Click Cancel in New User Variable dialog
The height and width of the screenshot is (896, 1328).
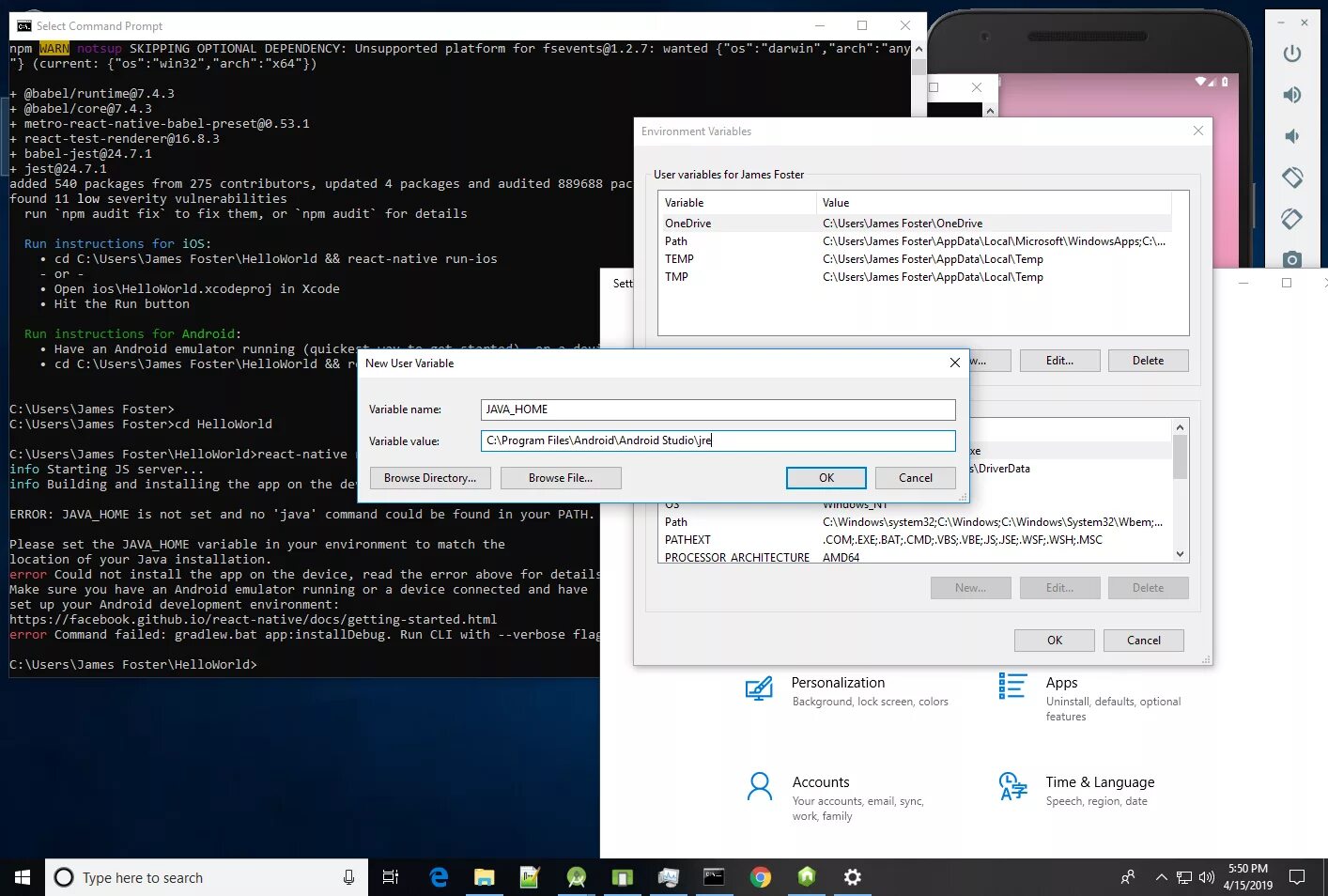916,478
